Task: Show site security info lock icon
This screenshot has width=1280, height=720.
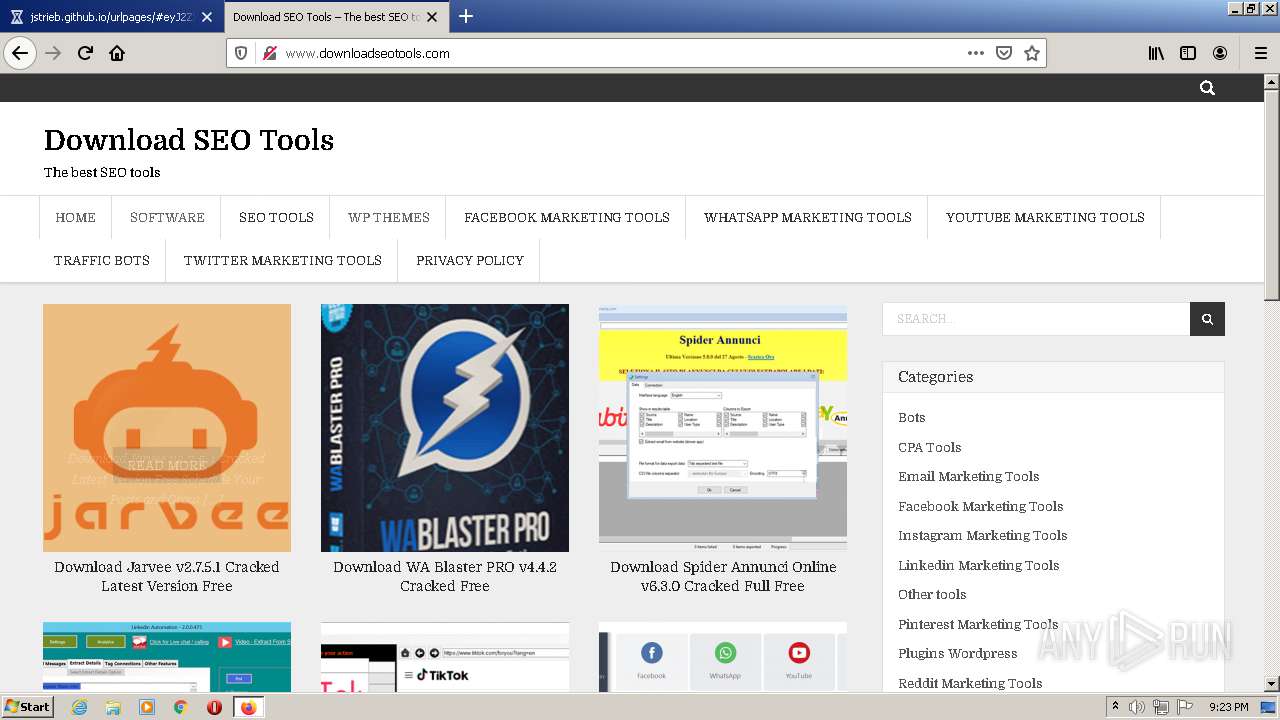Action: tap(269, 53)
